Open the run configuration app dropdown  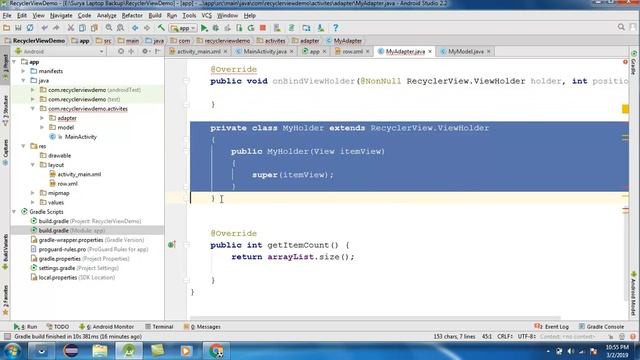click(x=183, y=28)
